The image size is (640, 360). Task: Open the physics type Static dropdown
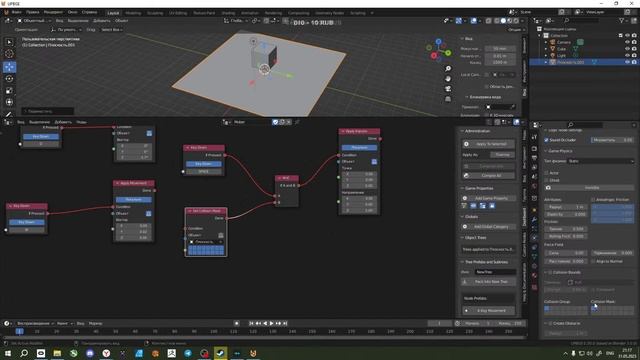click(601, 161)
